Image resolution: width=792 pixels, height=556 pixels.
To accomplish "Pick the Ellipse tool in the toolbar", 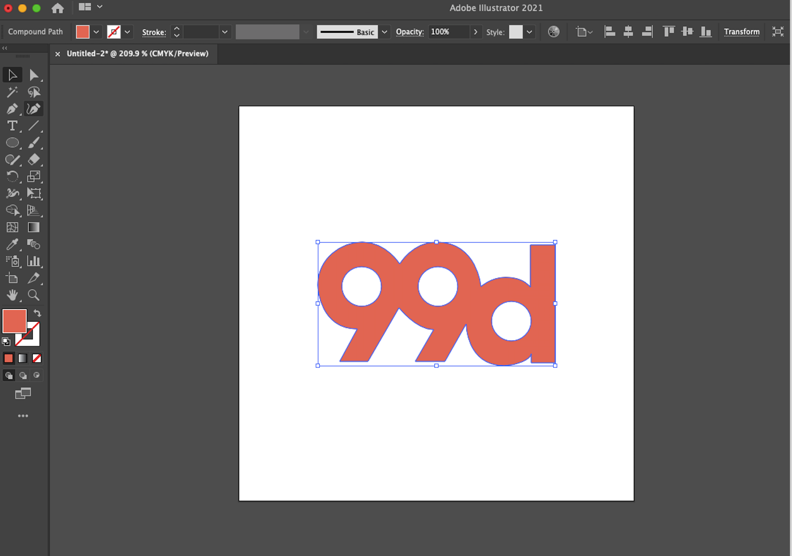I will click(12, 143).
